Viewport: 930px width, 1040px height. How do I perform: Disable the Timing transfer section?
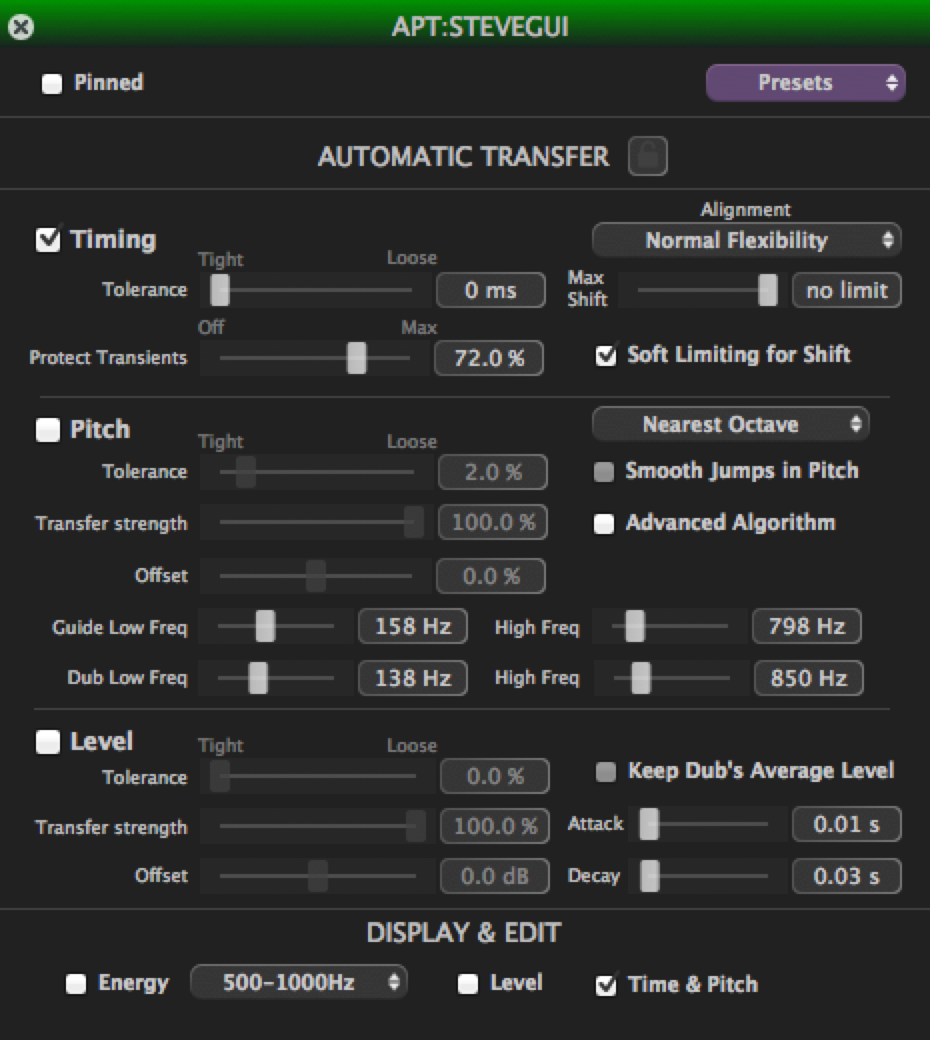click(48, 239)
